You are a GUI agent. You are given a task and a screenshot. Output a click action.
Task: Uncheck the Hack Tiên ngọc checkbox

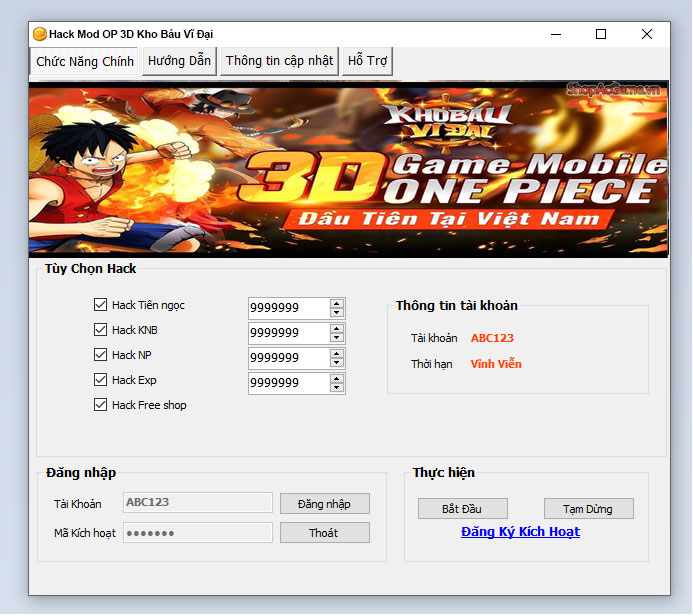[x=100, y=305]
